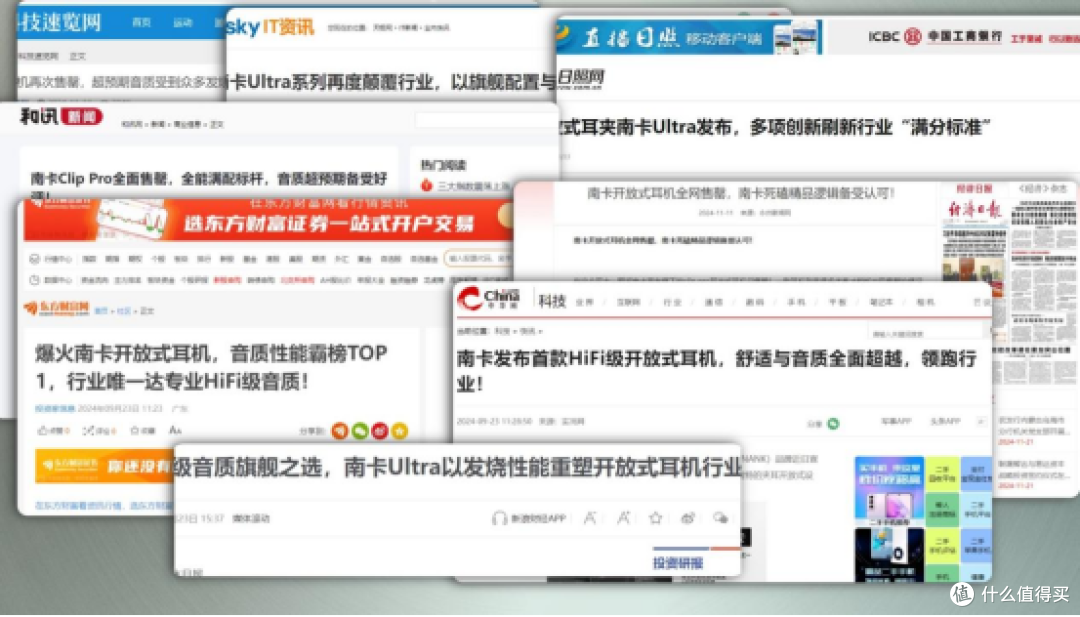This screenshot has height=617, width=1080.
Task: Click the Hexun News logo
Action: (61, 116)
